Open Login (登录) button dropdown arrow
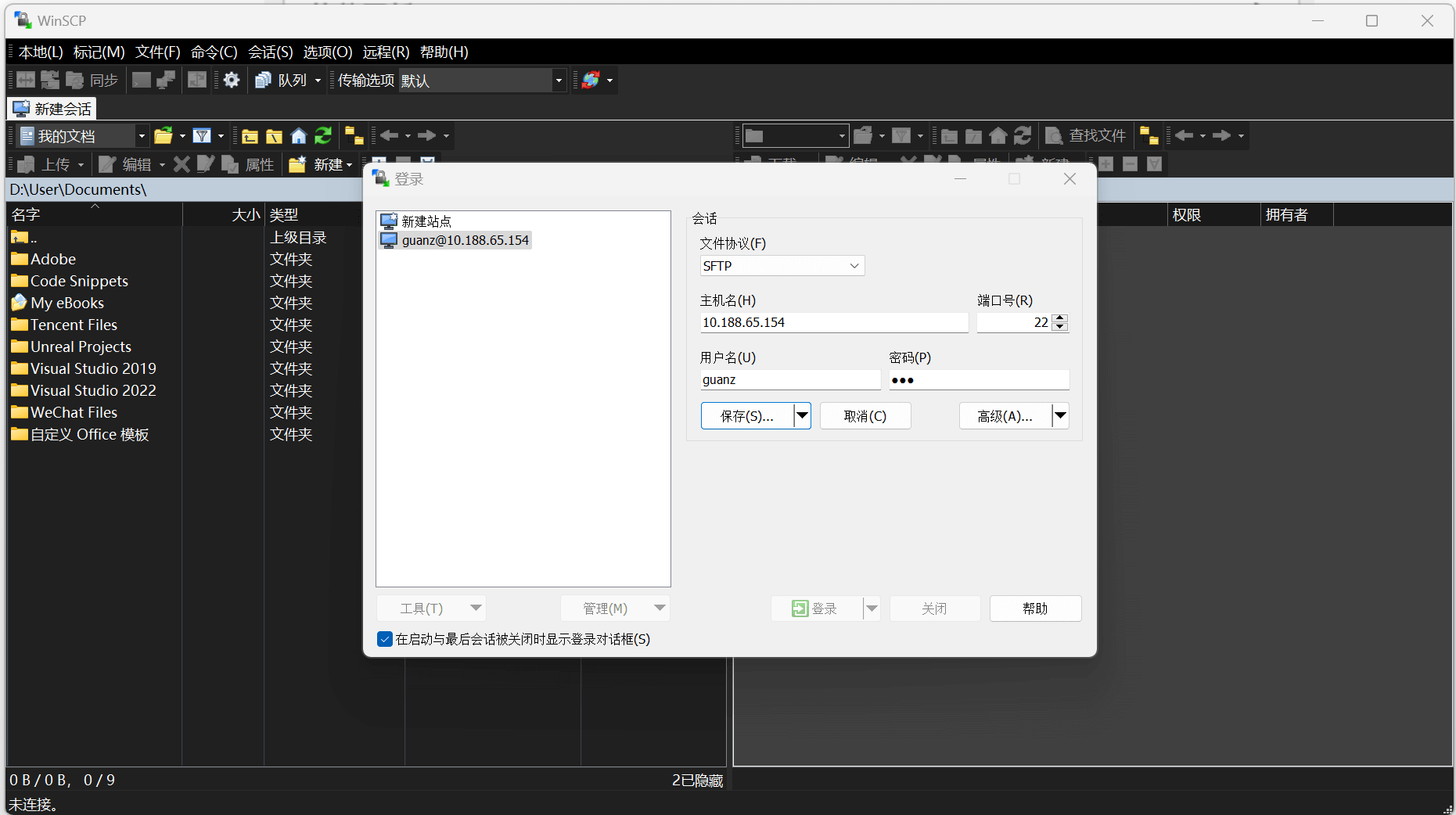 coord(872,609)
